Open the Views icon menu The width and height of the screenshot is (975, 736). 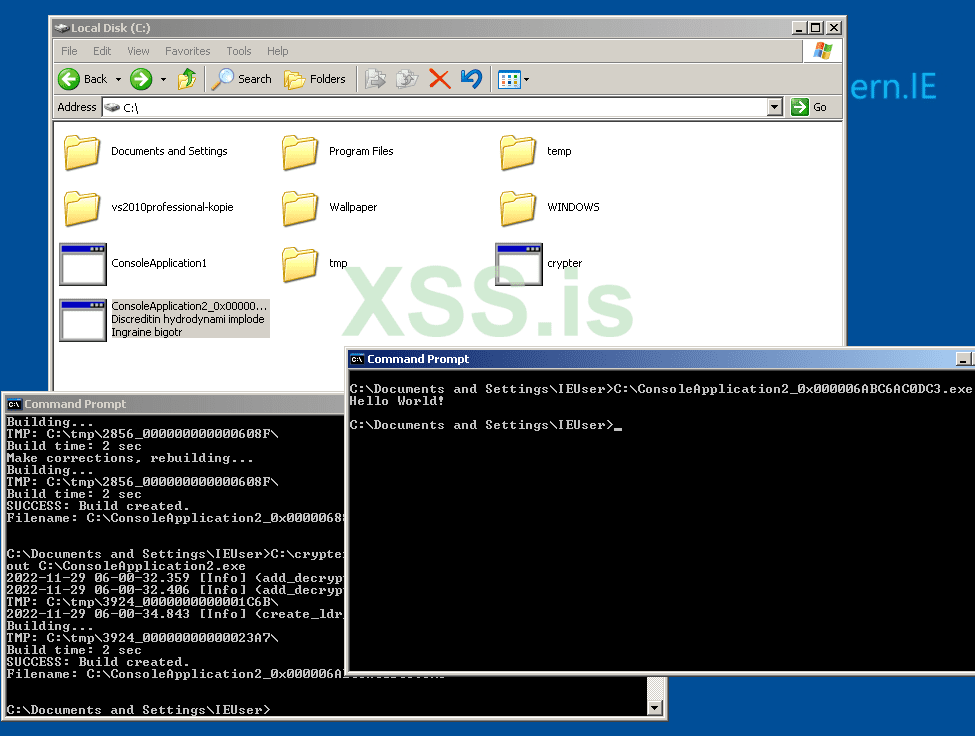[x=509, y=80]
